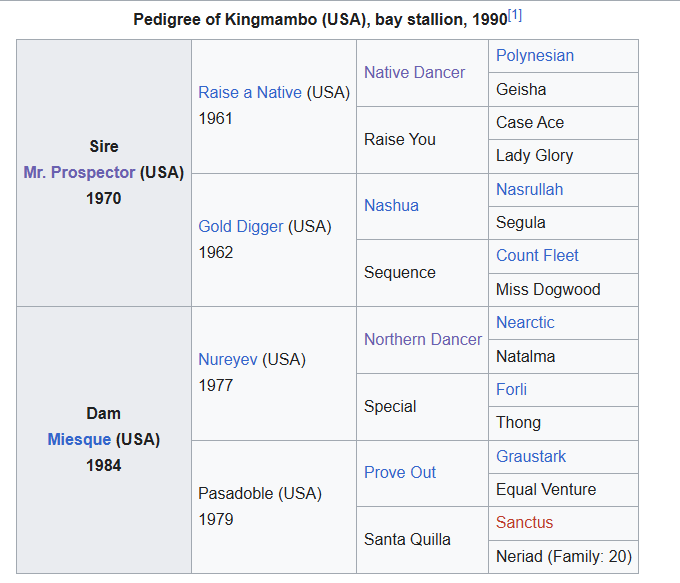Viewport: 680px width, 583px height.
Task: Follow the Forli link
Action: (x=511, y=390)
